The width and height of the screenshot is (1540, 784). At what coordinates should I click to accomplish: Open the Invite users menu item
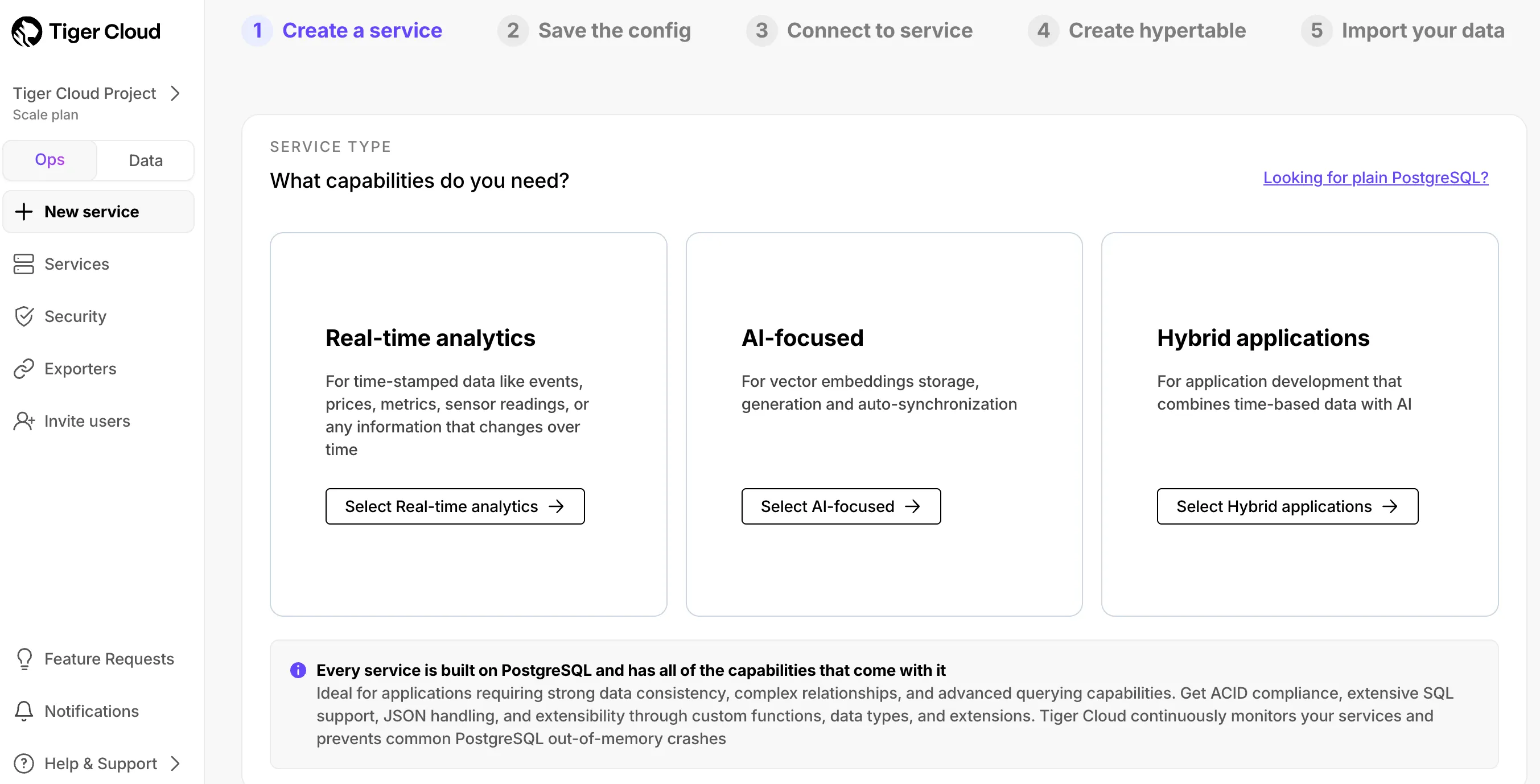(87, 421)
